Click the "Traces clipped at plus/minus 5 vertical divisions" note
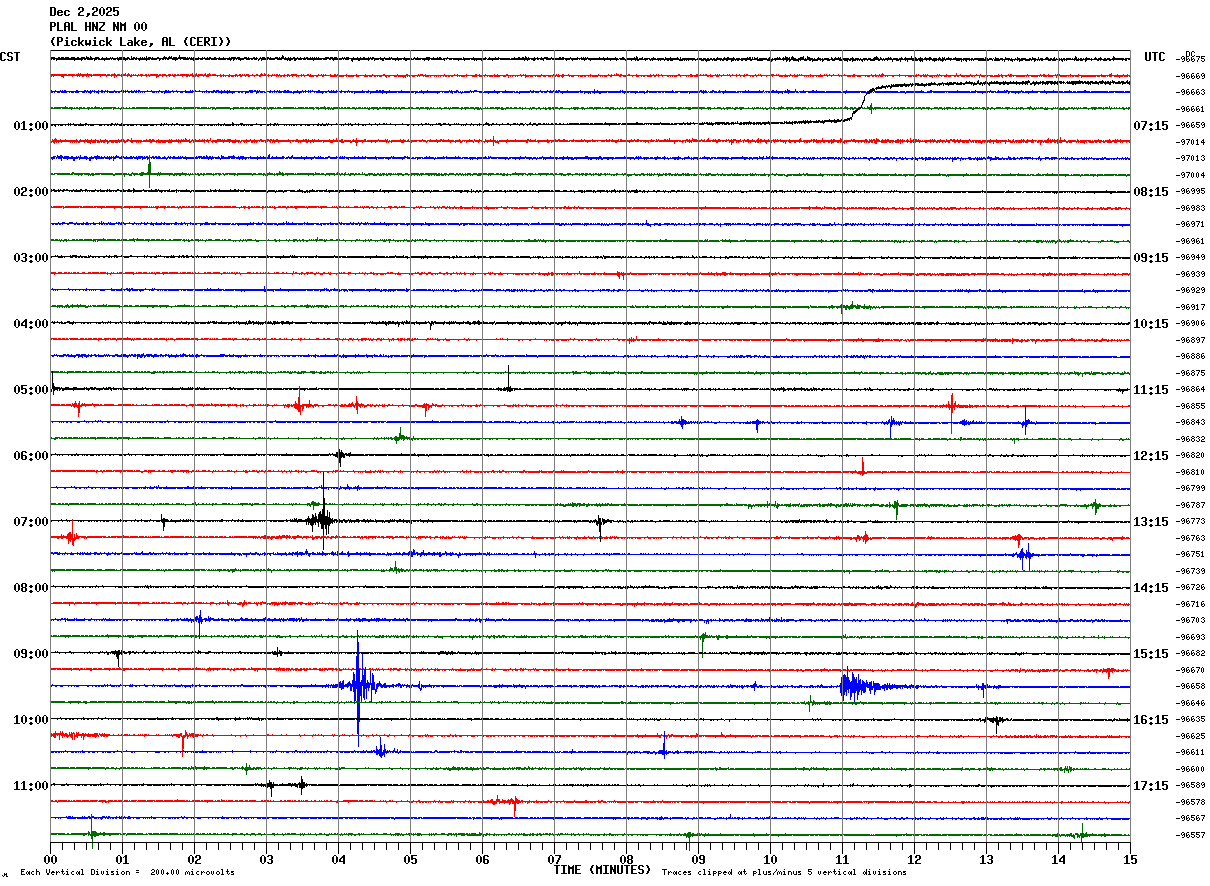The image size is (1210, 886). (784, 873)
